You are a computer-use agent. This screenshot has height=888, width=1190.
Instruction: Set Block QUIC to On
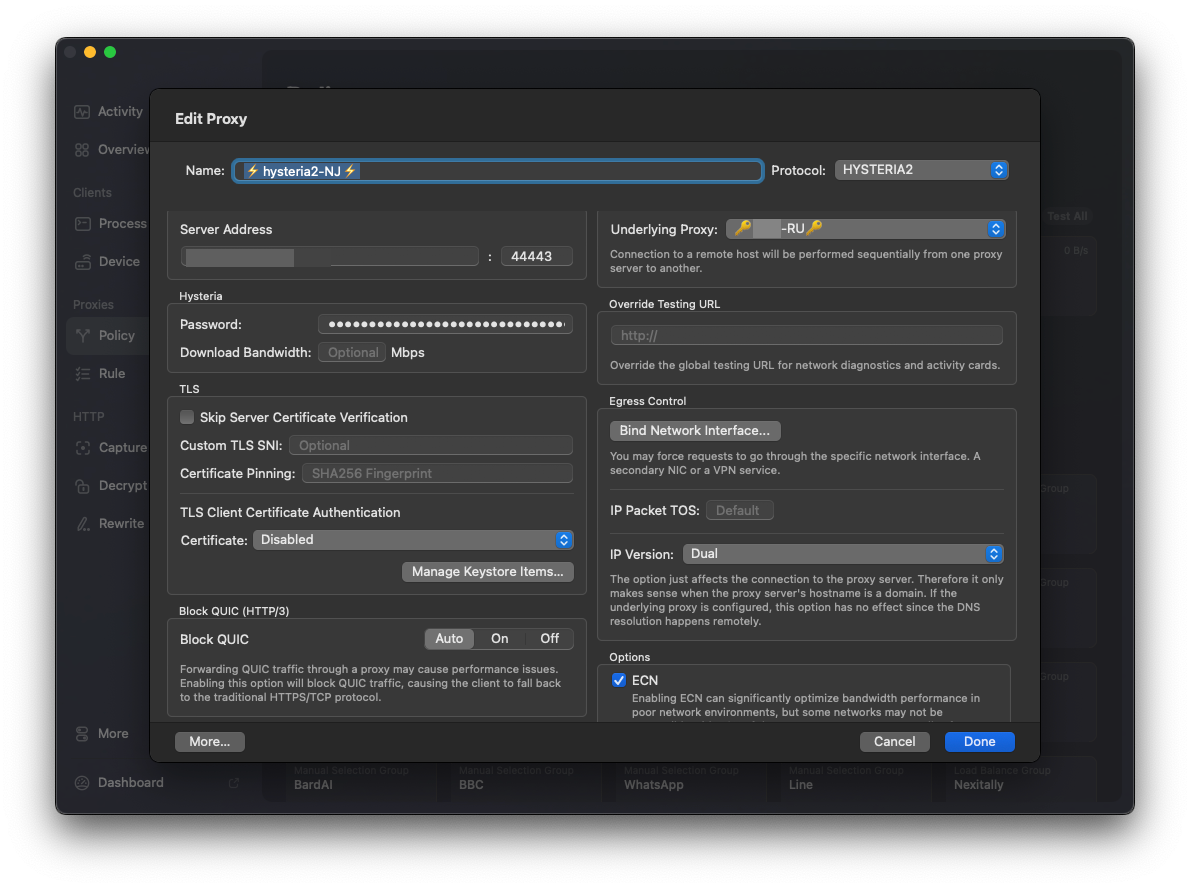point(499,639)
